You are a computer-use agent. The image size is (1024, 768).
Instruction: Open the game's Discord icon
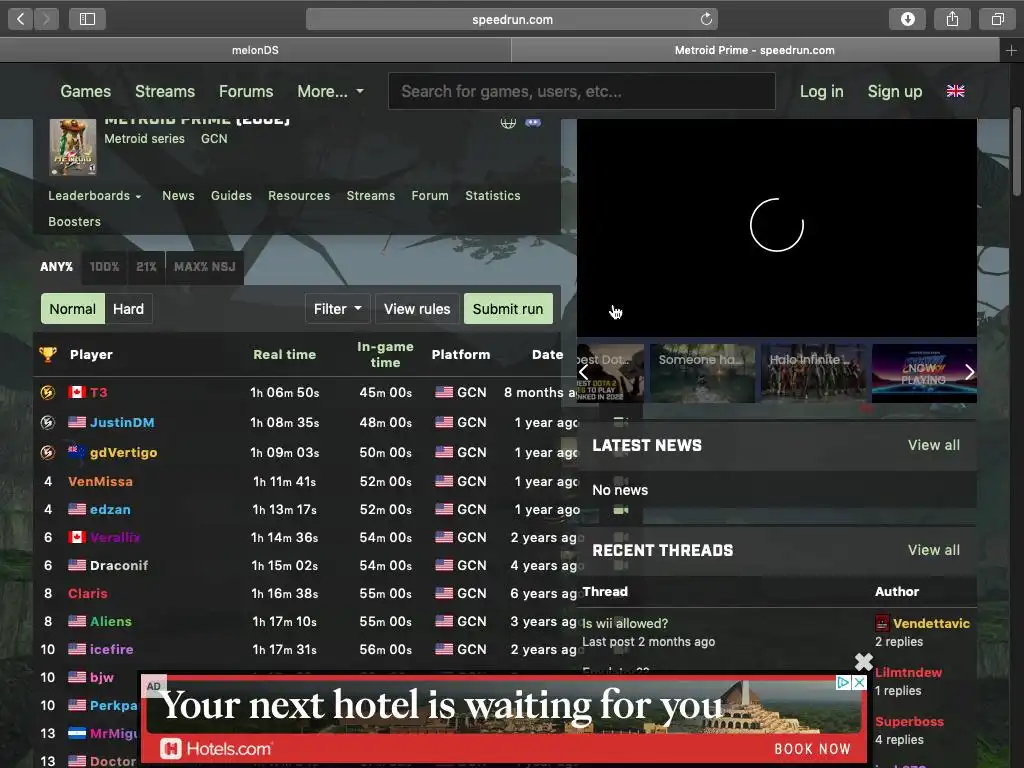(533, 122)
